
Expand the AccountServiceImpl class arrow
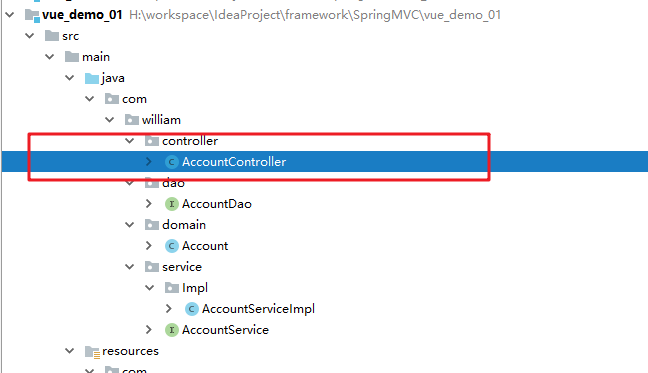[169, 309]
